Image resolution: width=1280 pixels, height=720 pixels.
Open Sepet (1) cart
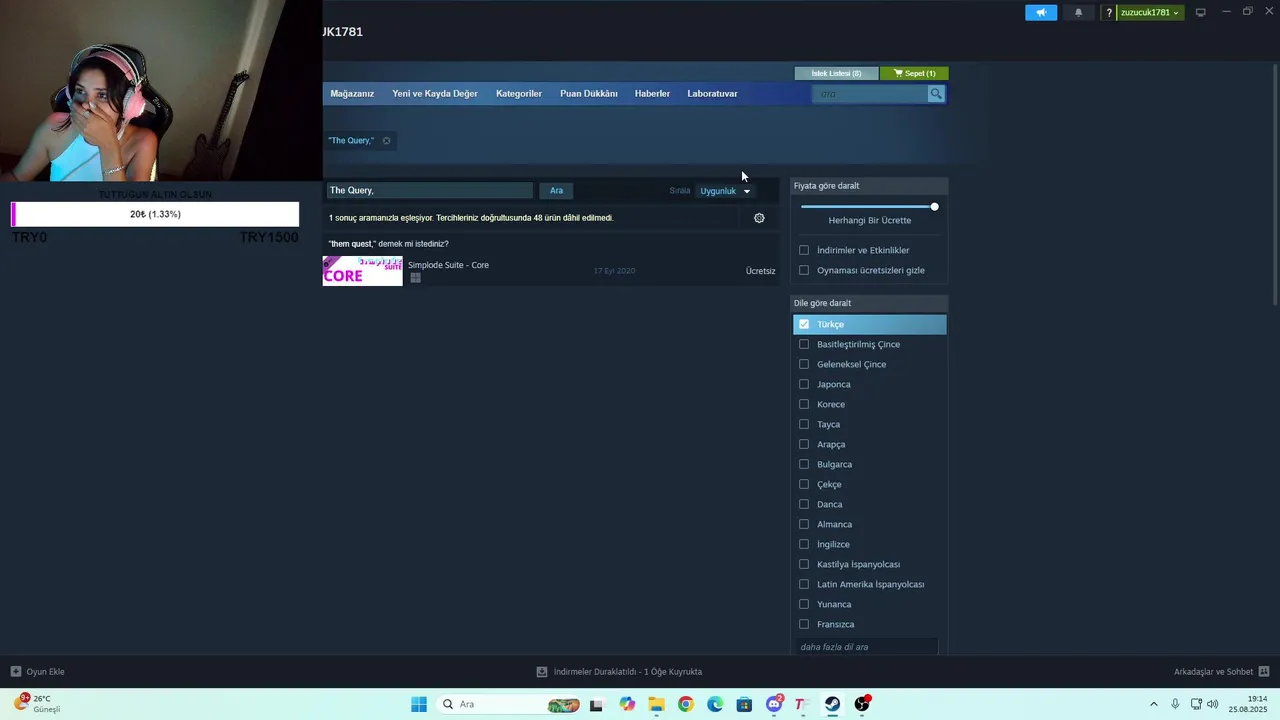915,73
